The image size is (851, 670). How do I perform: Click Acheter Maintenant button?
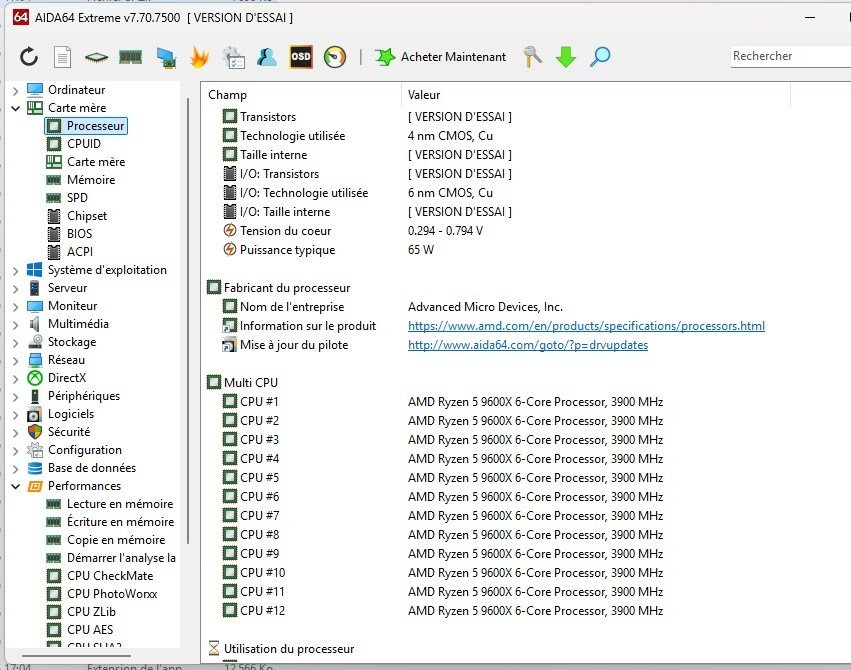pos(441,57)
